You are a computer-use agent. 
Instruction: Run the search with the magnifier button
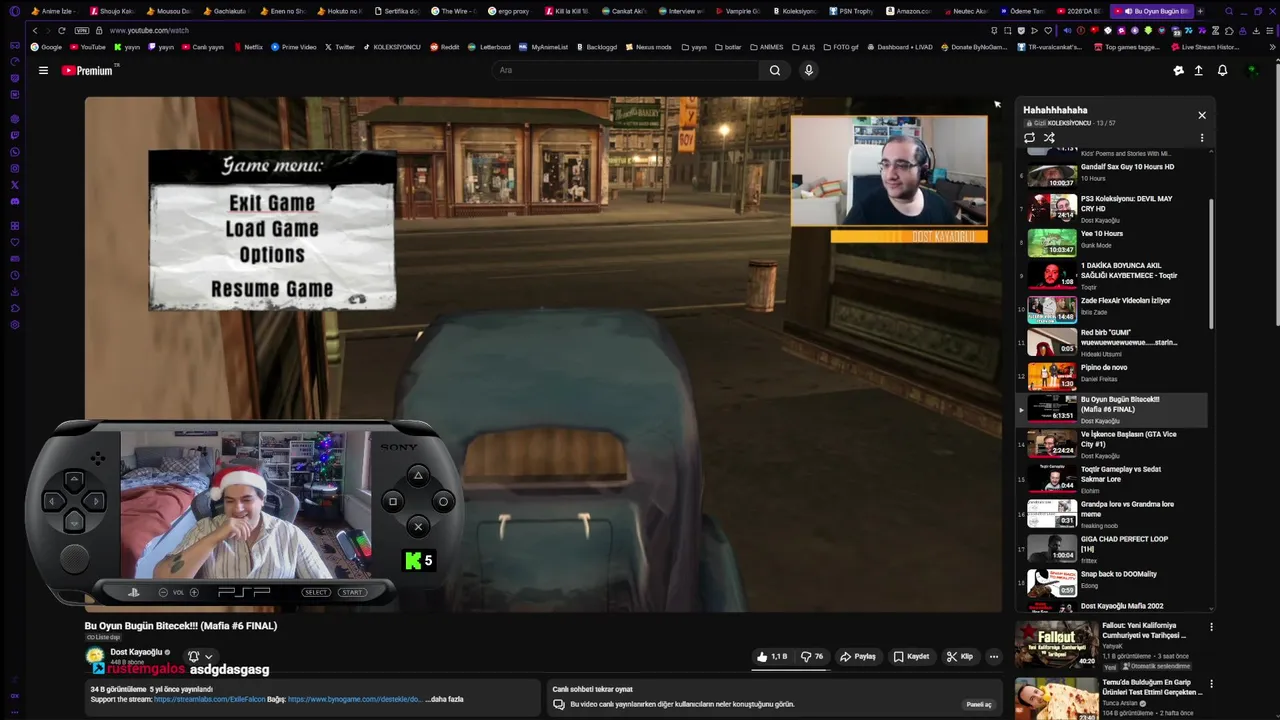(x=774, y=70)
